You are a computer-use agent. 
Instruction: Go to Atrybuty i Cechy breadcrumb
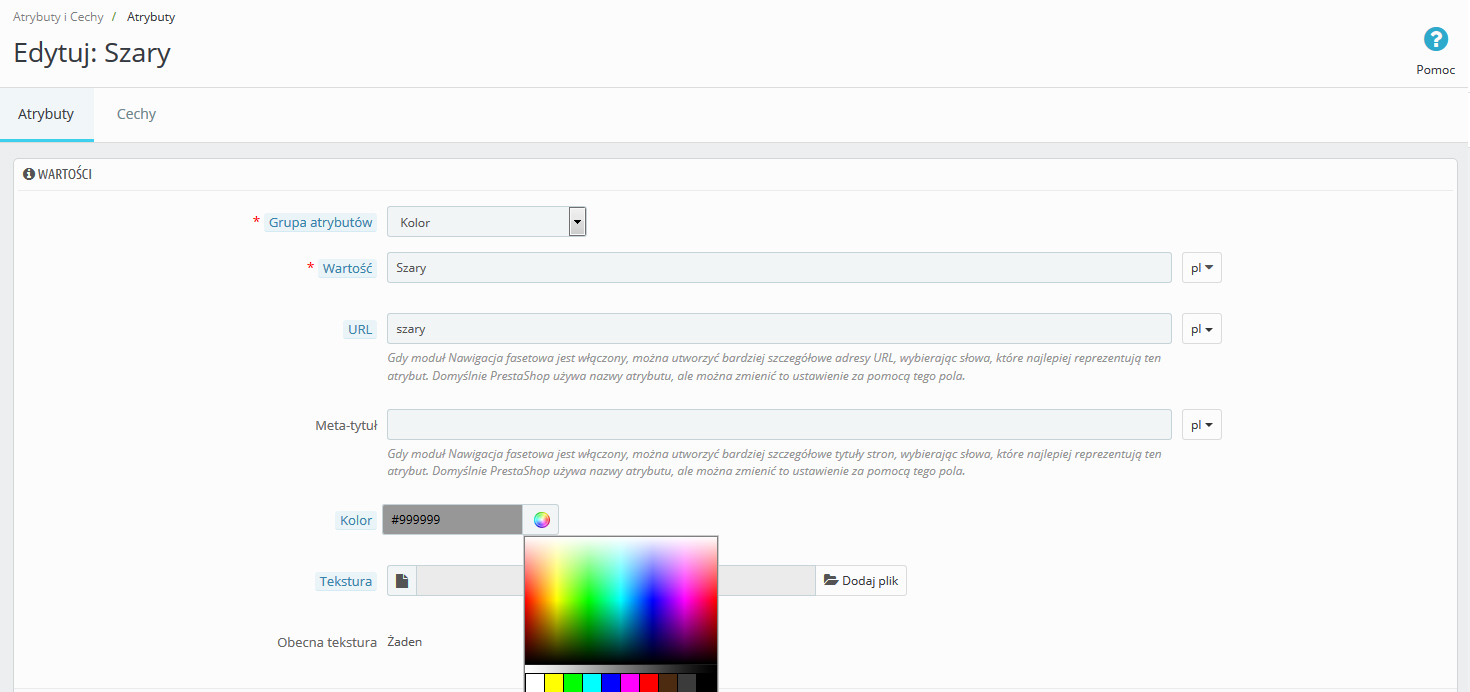point(58,17)
